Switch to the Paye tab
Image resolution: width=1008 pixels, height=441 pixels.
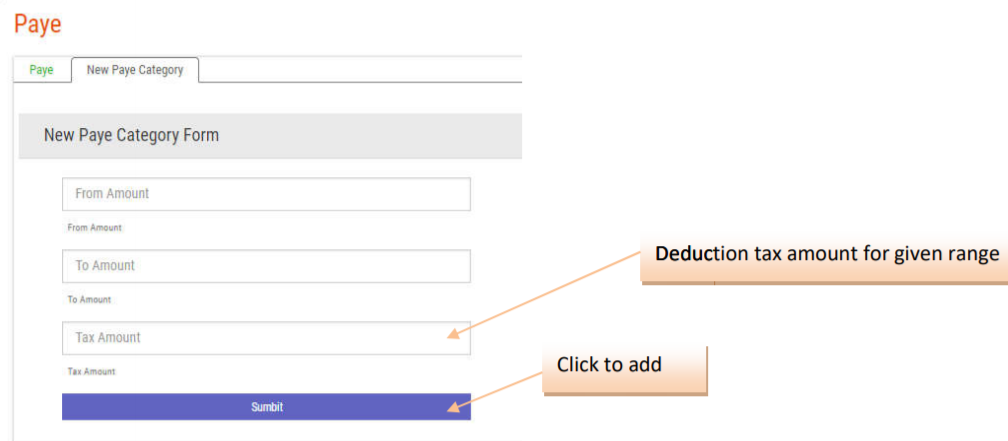41,70
